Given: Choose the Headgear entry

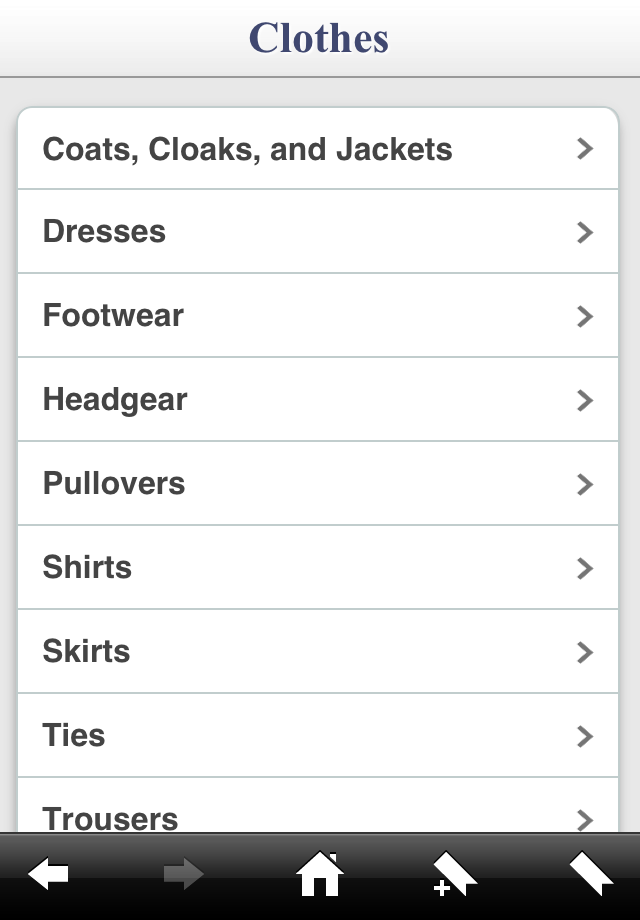Looking at the screenshot, I should (x=318, y=400).
